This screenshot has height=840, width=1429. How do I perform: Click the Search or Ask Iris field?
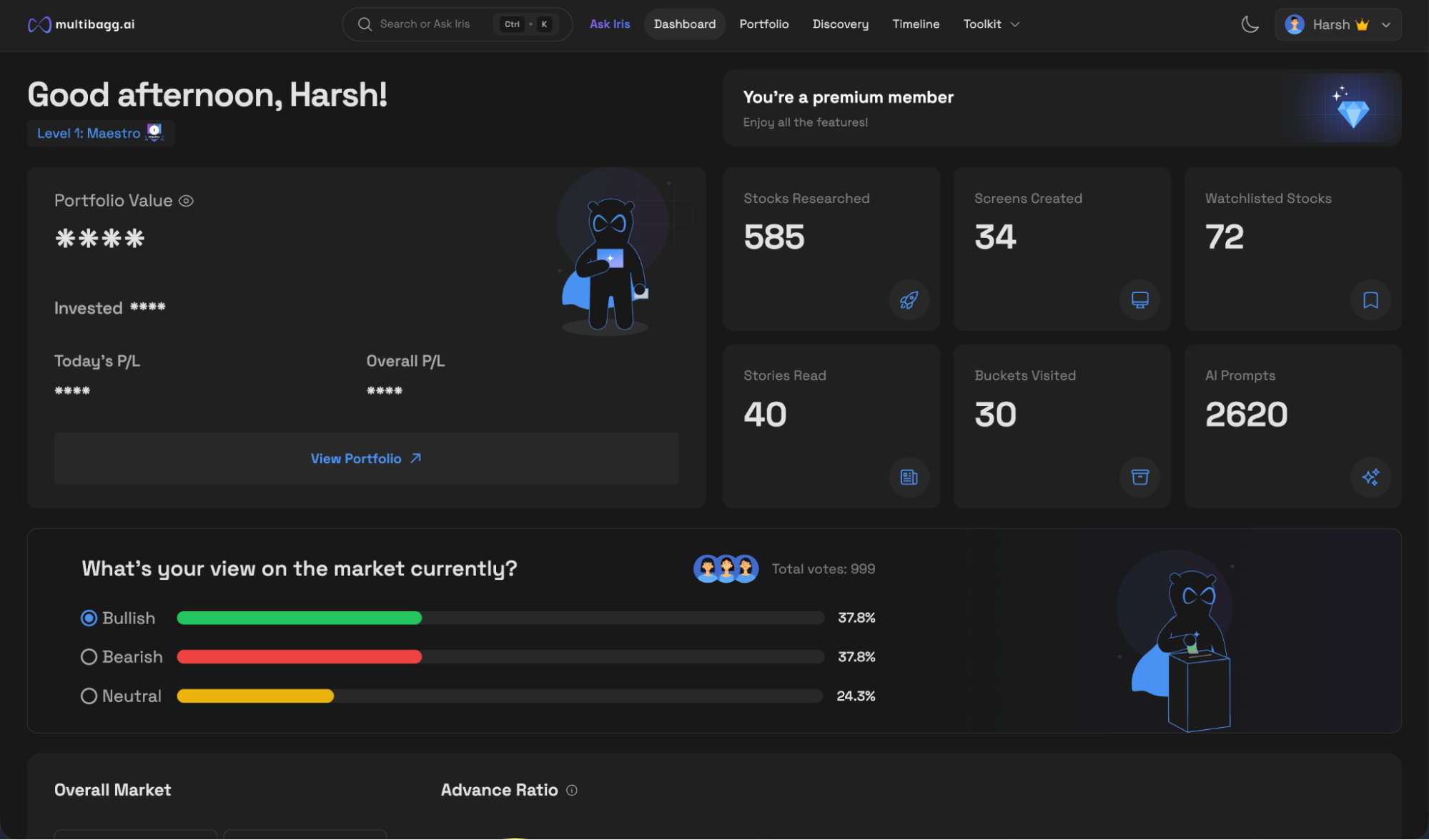pos(425,24)
